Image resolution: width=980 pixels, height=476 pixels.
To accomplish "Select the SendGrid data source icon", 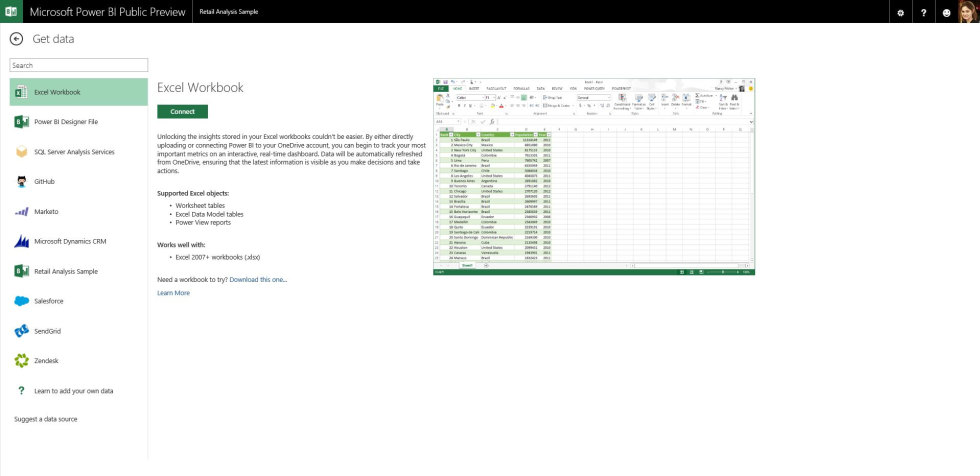I will (22, 331).
